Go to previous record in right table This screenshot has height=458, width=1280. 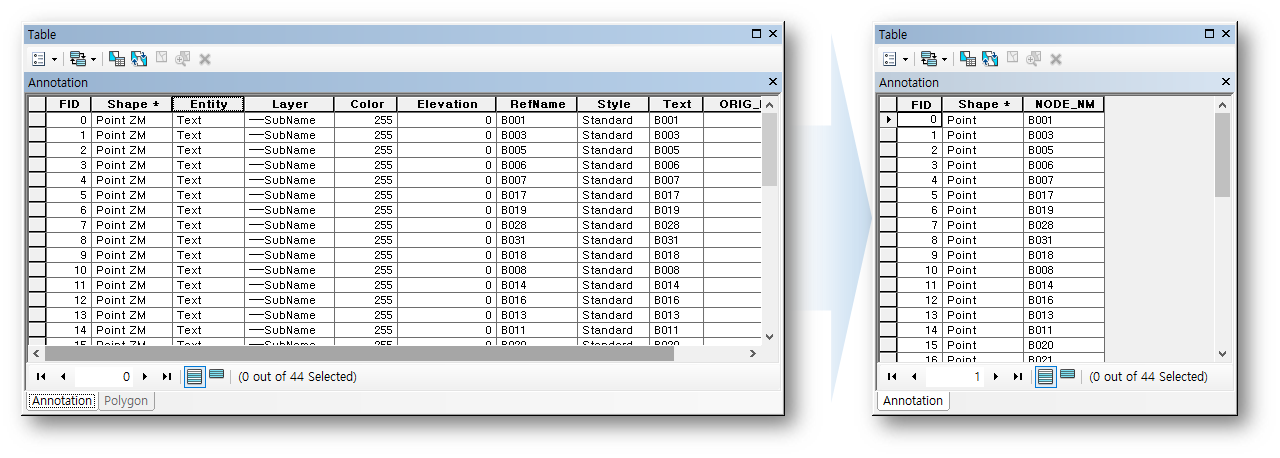(914, 377)
